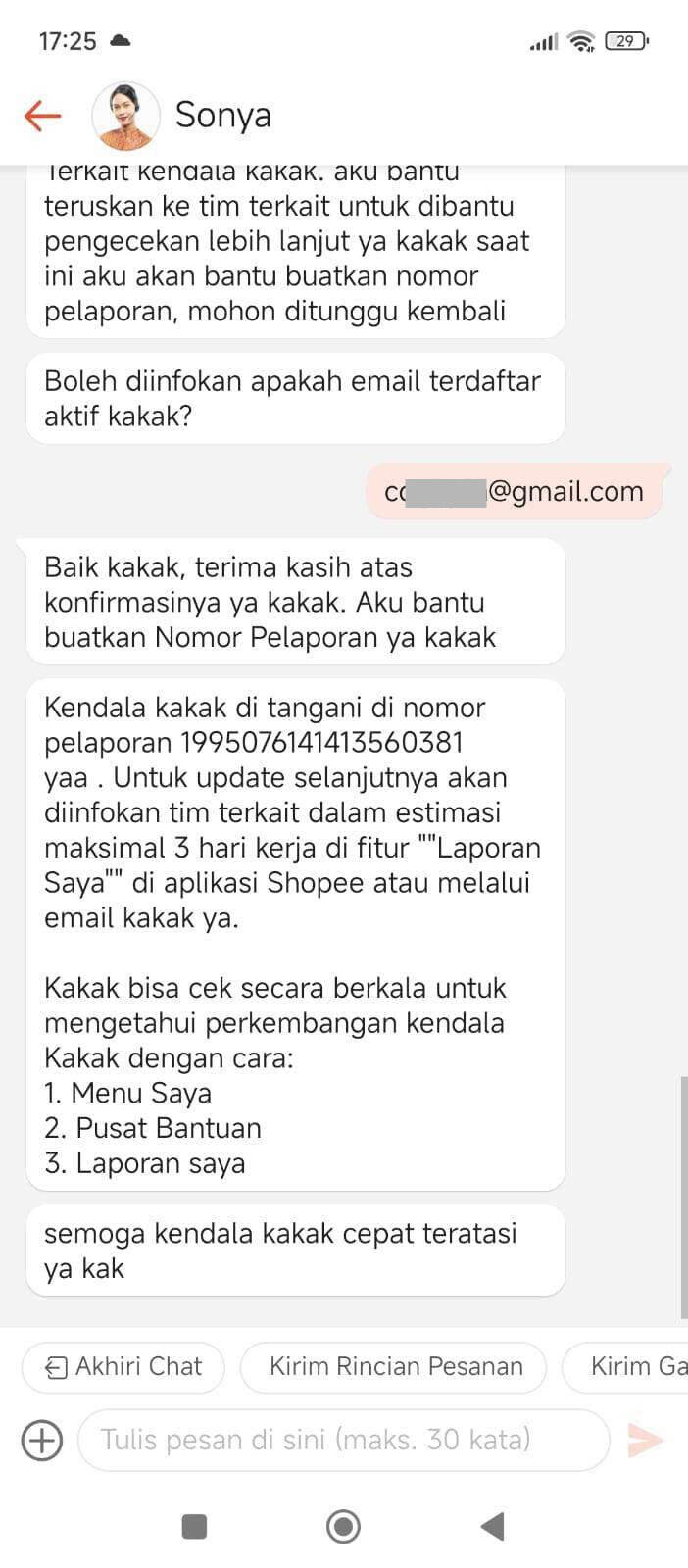Focus the Tulis pesan di sini field
This screenshot has height=1568, width=688.
pyautogui.click(x=343, y=1440)
